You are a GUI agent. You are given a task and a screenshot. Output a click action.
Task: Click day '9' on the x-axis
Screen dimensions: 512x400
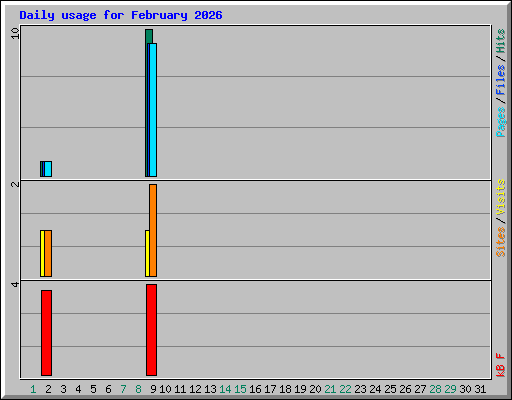[153, 389]
